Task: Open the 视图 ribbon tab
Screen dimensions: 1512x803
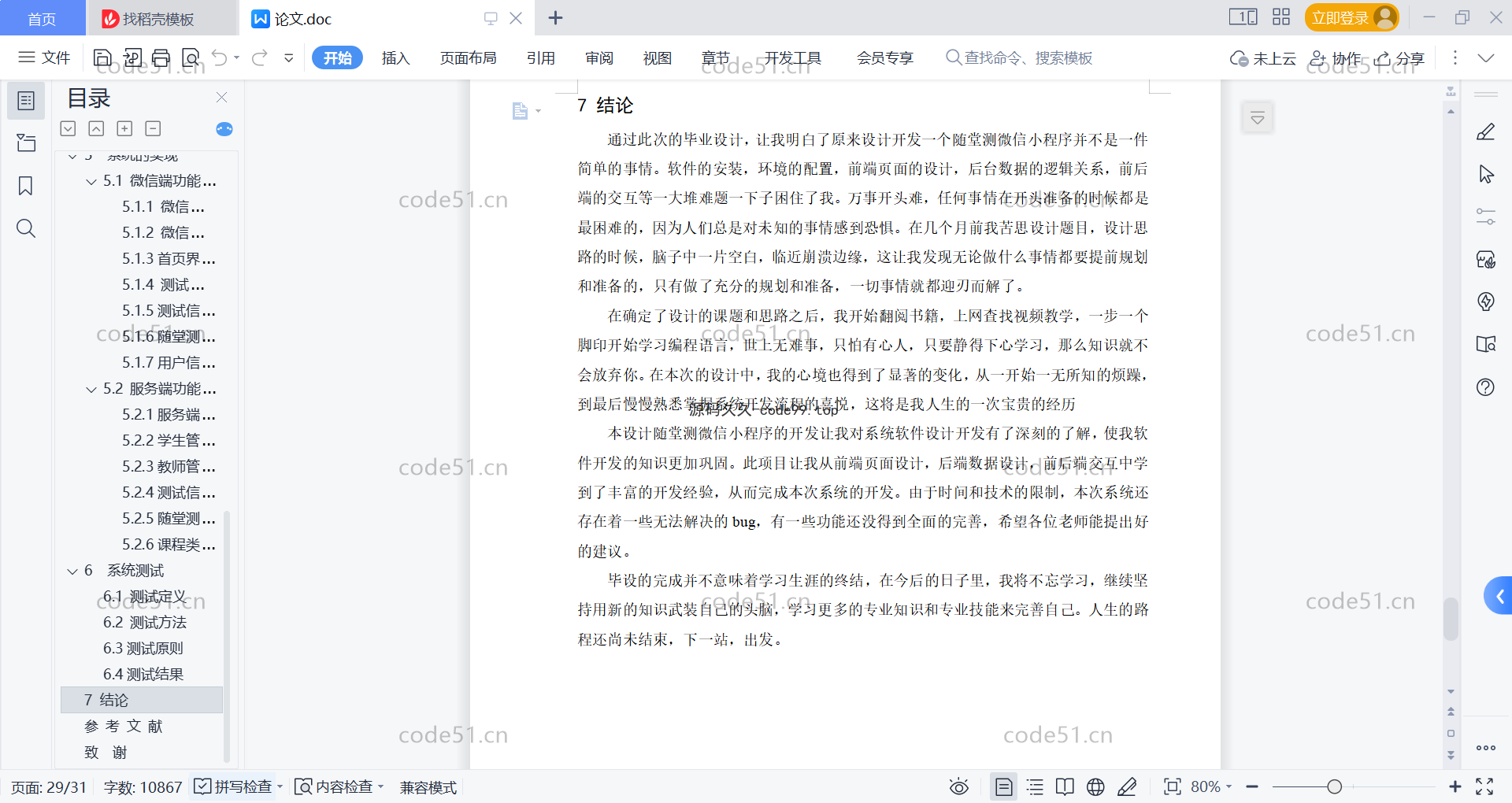Action: 658,57
